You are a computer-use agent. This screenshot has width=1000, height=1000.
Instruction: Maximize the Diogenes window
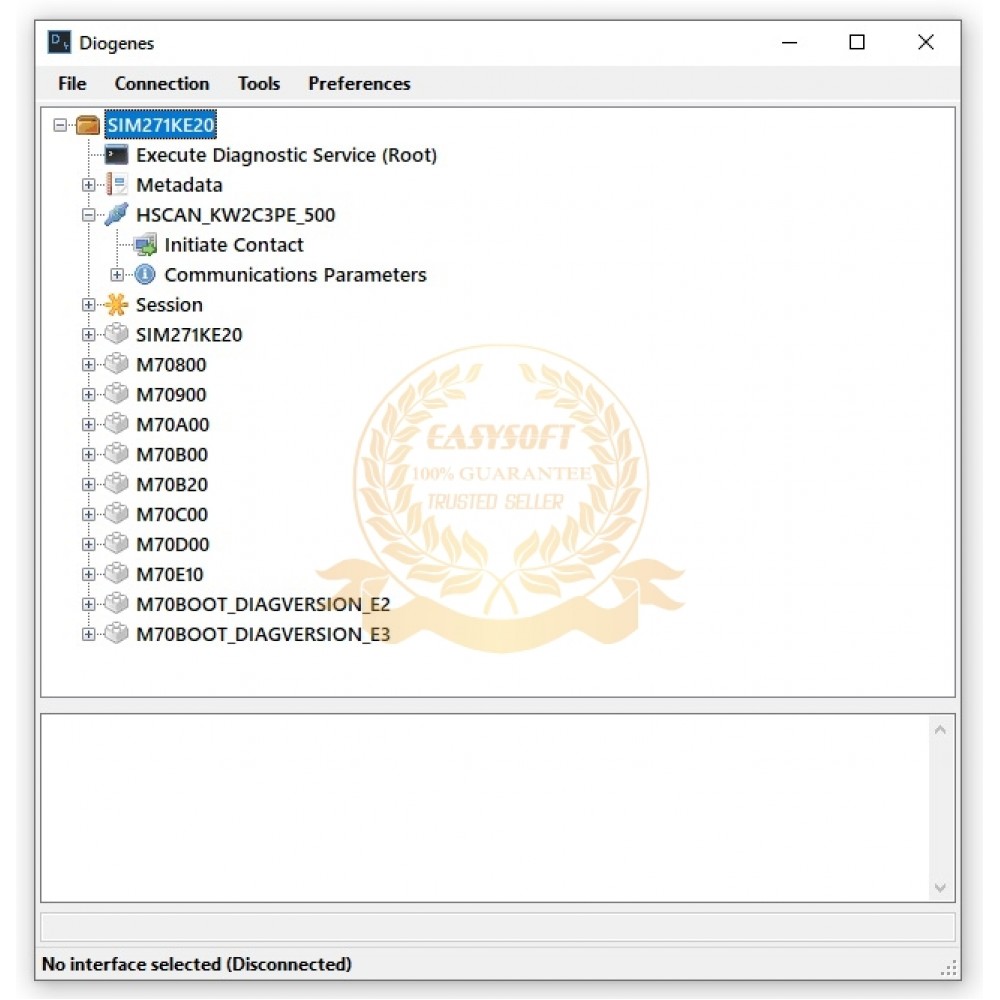857,43
